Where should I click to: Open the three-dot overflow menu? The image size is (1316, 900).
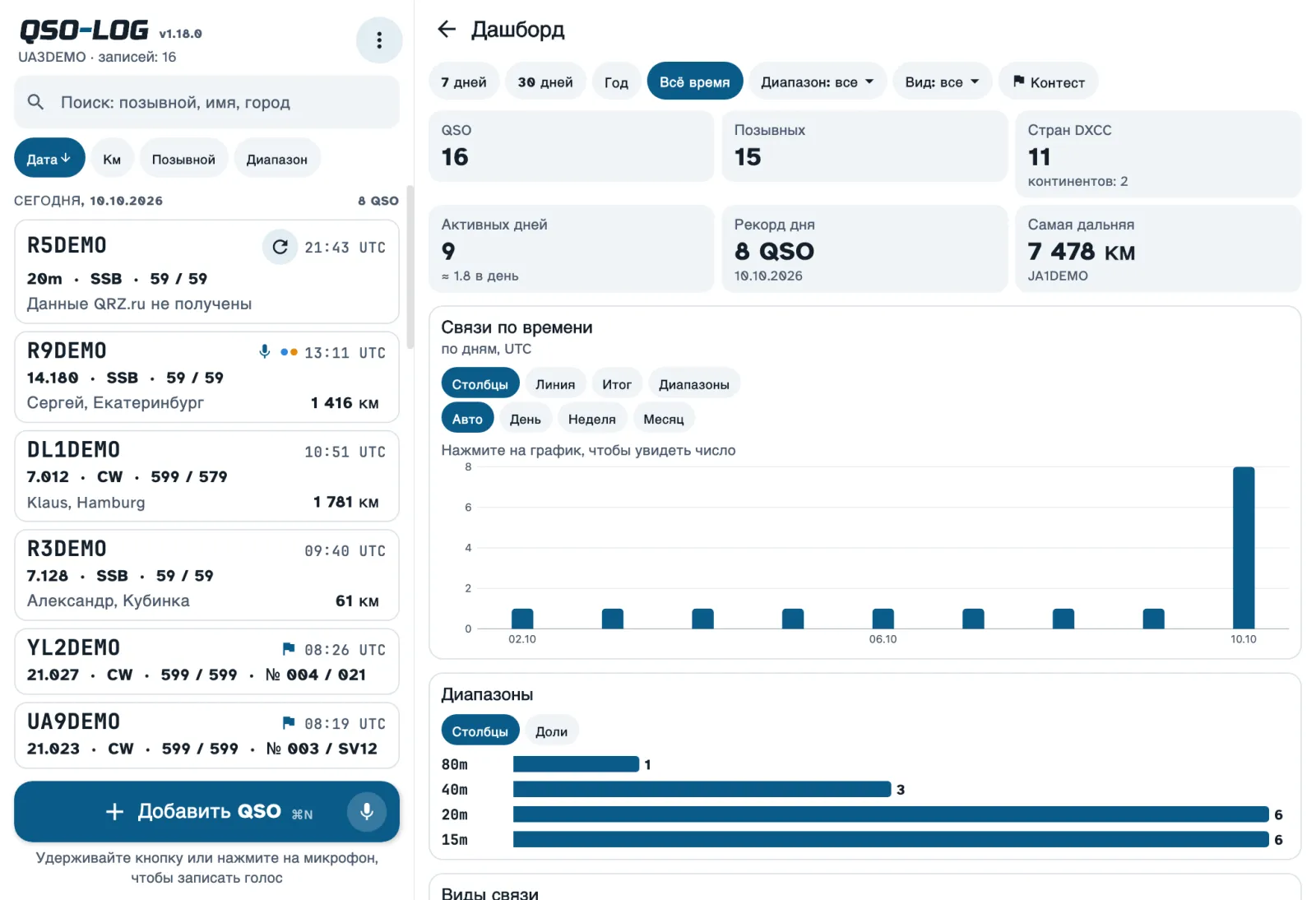378,40
